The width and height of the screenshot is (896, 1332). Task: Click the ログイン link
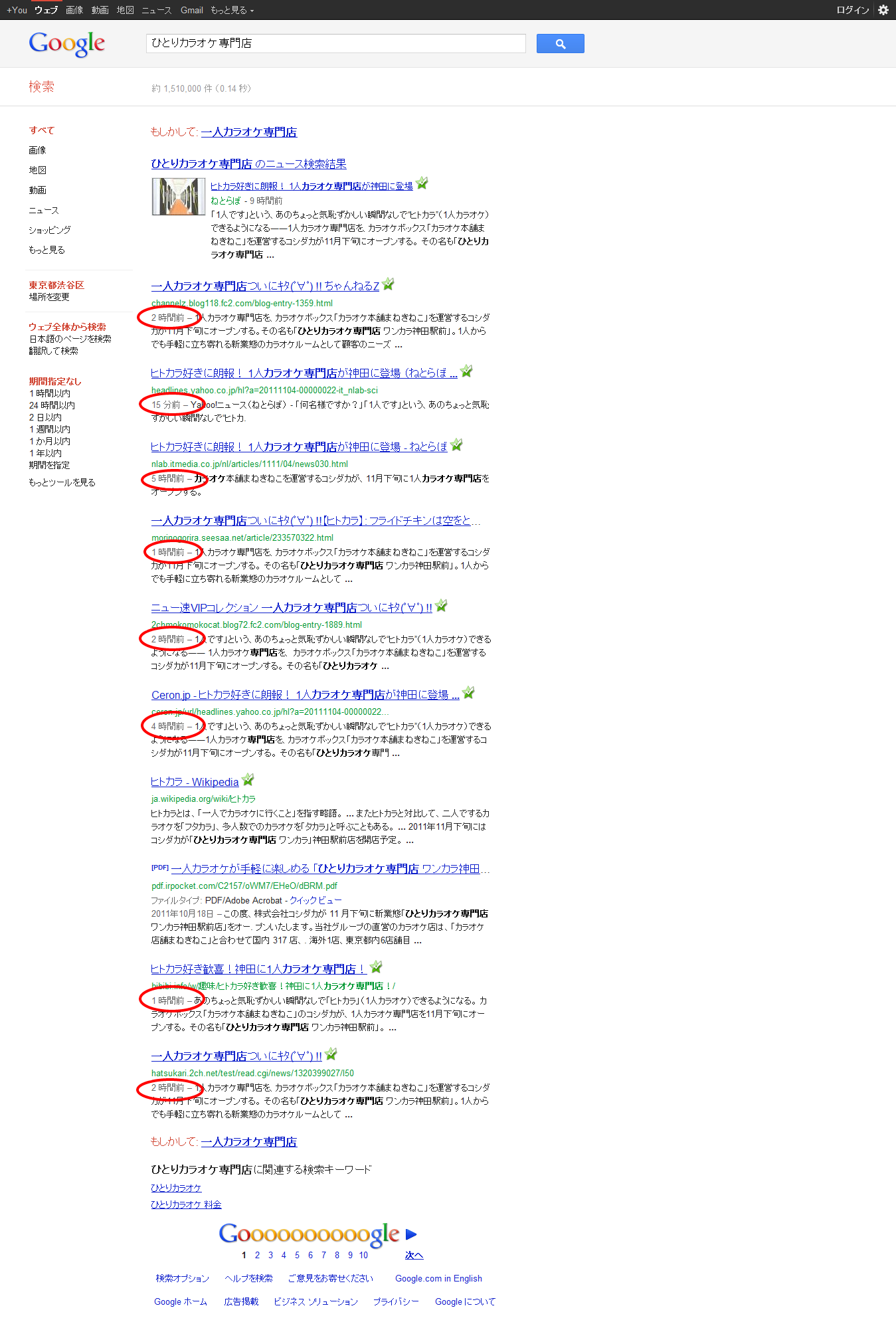coord(852,10)
